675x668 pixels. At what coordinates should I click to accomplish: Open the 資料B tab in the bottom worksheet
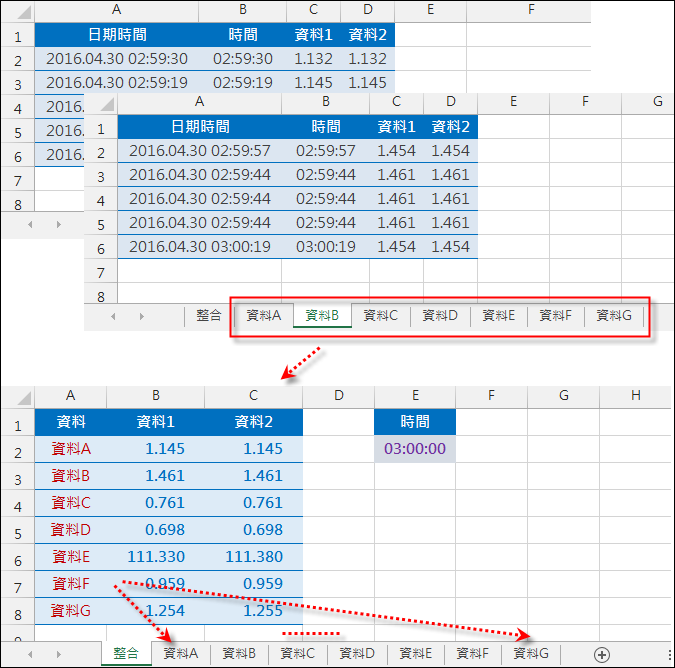(239, 654)
